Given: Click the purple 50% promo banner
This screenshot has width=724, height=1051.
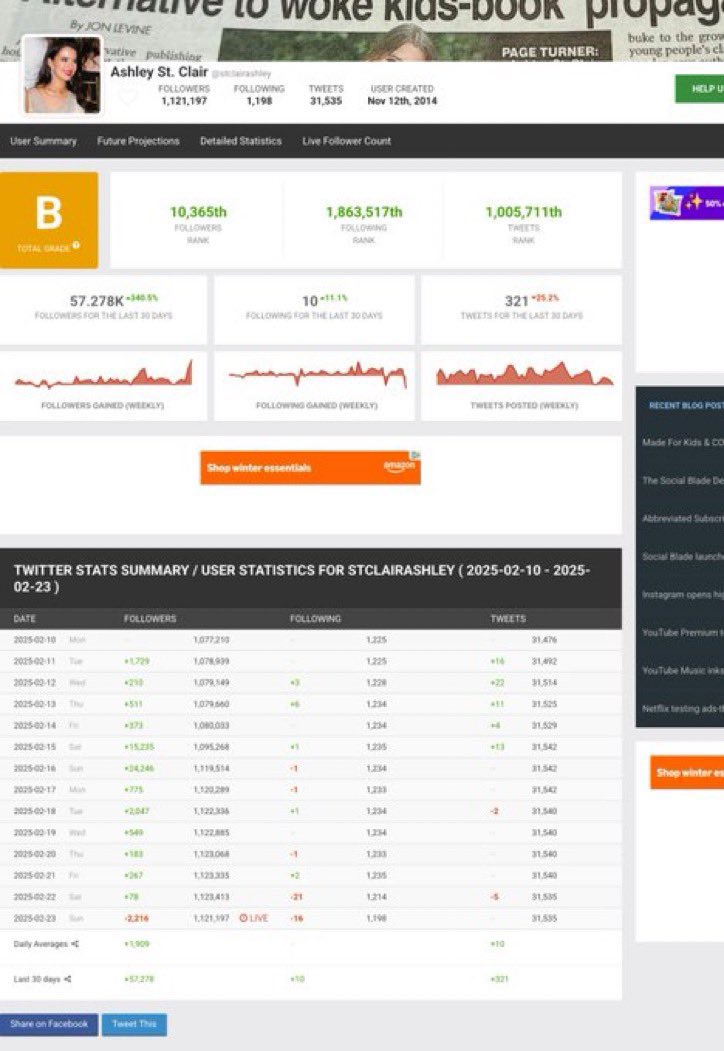Looking at the screenshot, I should click(x=687, y=202).
